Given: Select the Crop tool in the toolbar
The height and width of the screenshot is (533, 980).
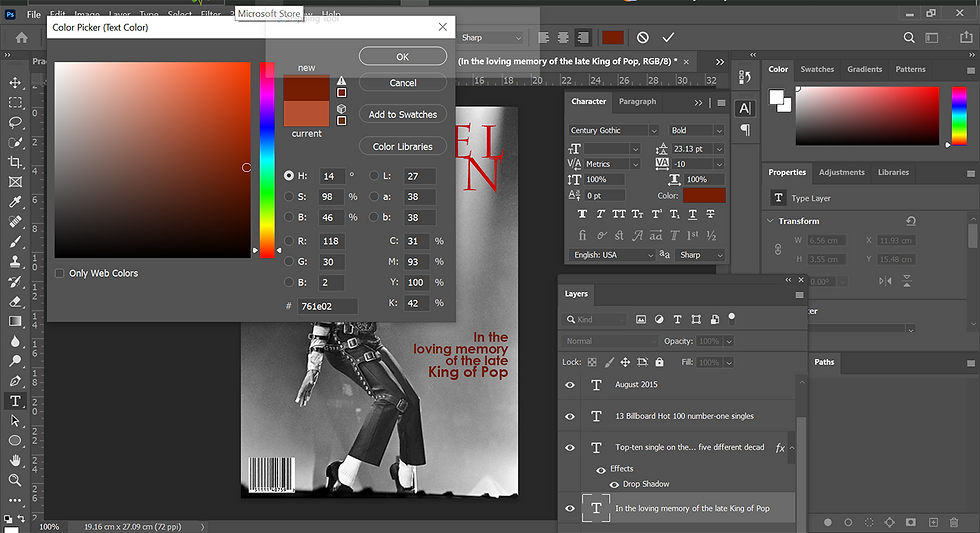Looking at the screenshot, I should pyautogui.click(x=15, y=162).
